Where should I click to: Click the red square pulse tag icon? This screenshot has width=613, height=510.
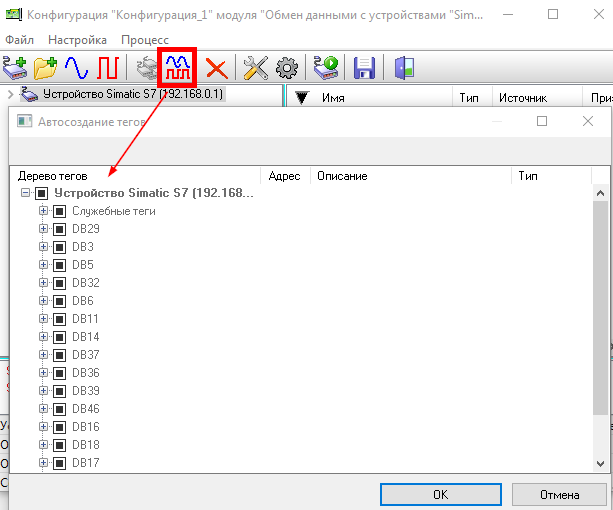click(107, 68)
